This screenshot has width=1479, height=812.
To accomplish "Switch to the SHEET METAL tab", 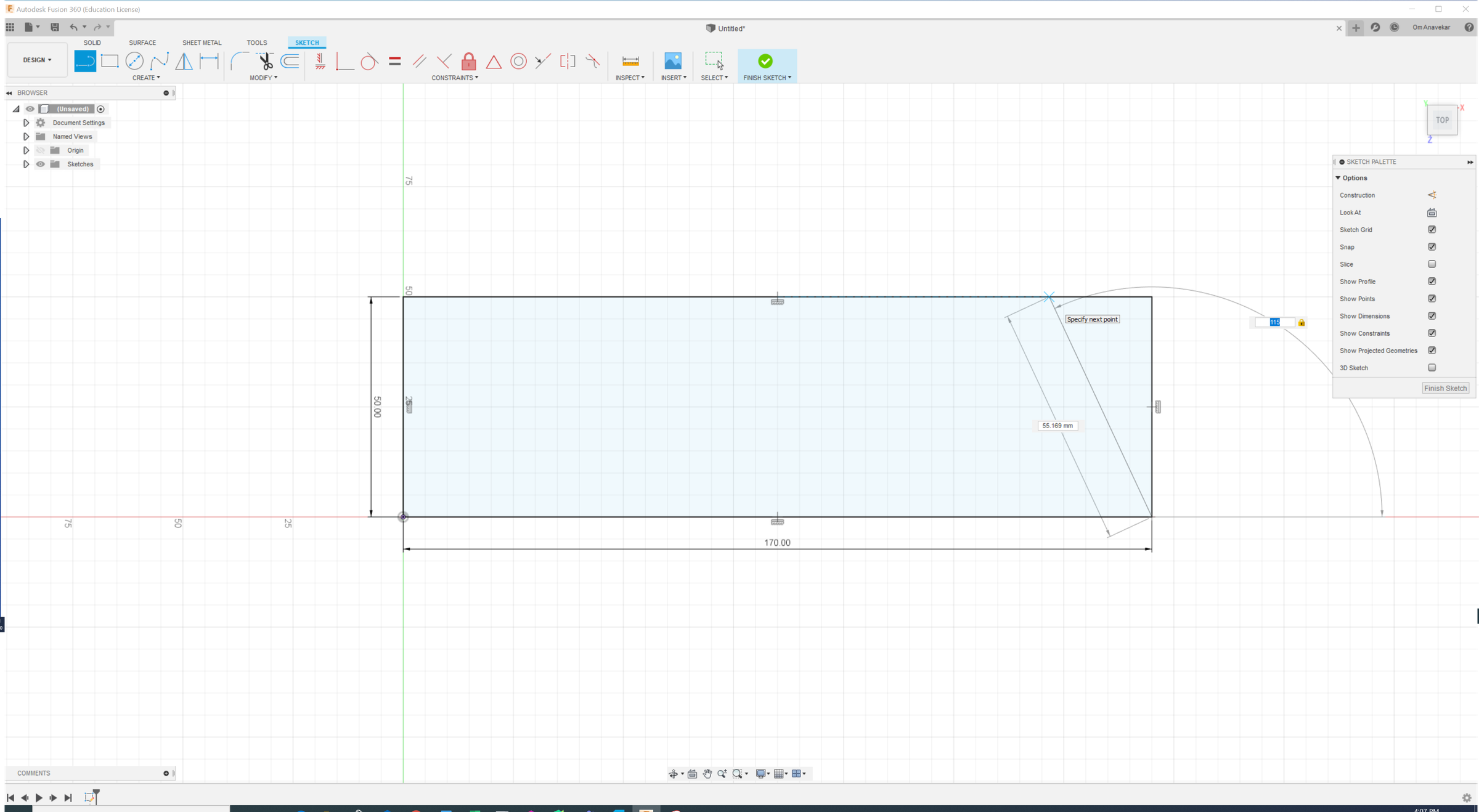I will tap(202, 42).
